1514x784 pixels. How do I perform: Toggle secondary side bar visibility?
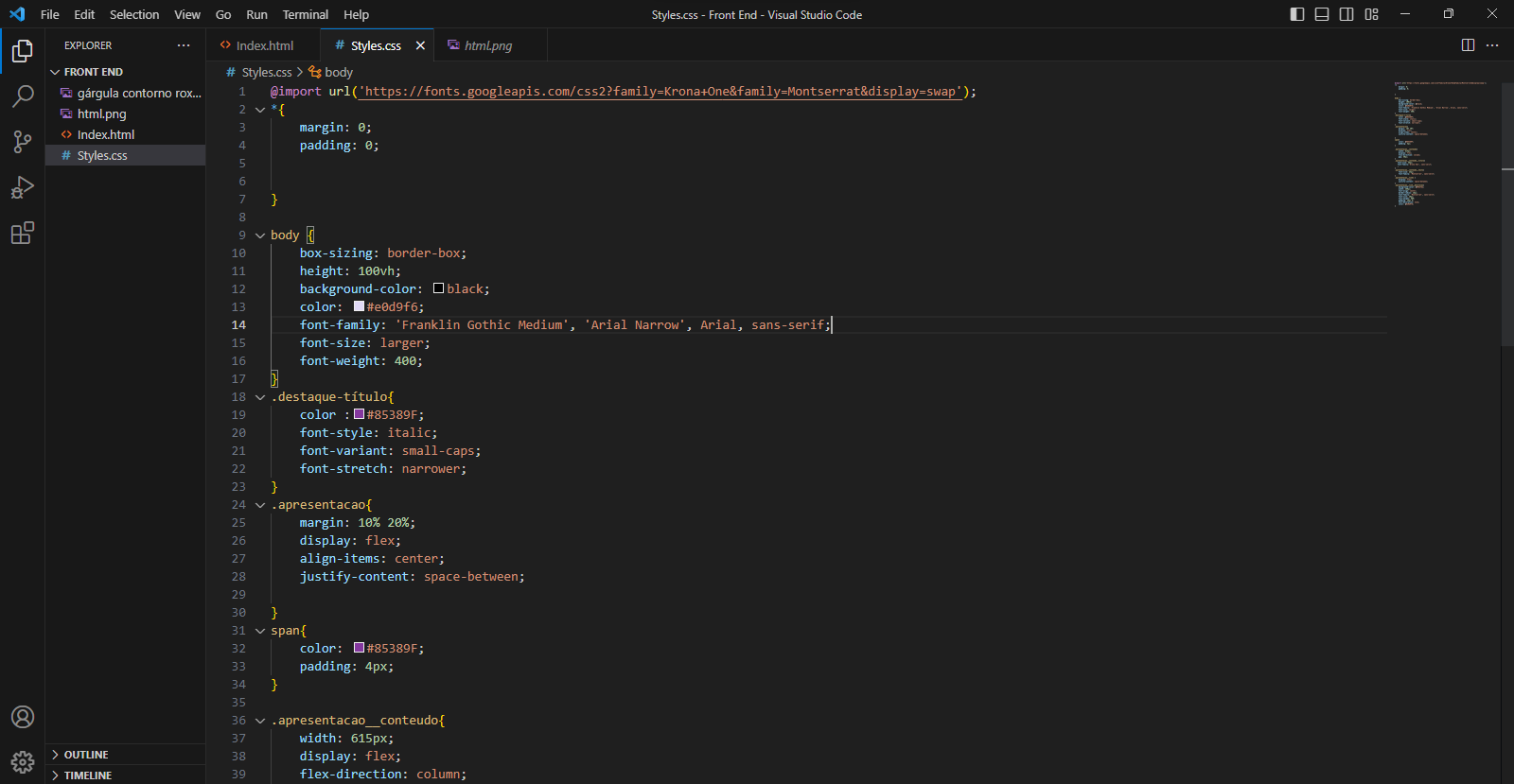tap(1347, 14)
